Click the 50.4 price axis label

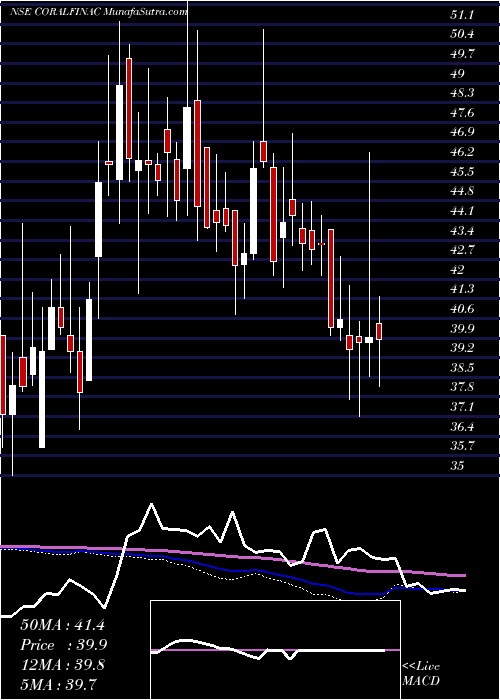(x=462, y=34)
